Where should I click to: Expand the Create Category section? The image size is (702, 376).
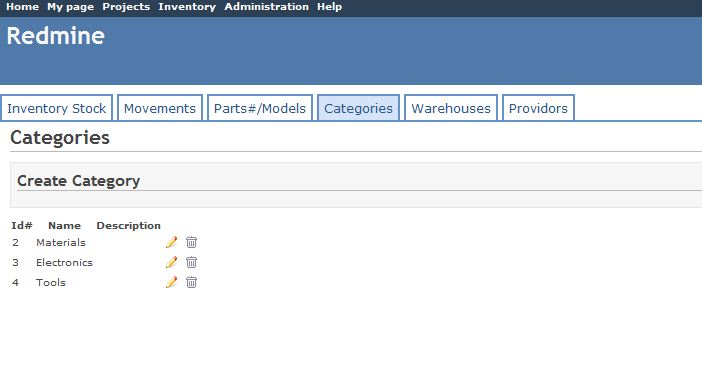tap(78, 181)
